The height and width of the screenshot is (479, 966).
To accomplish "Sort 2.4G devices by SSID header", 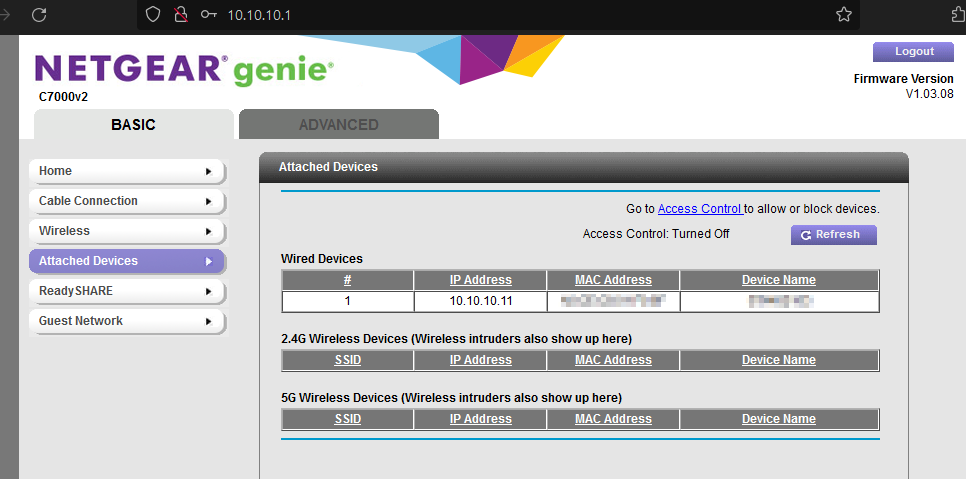I will coord(347,360).
